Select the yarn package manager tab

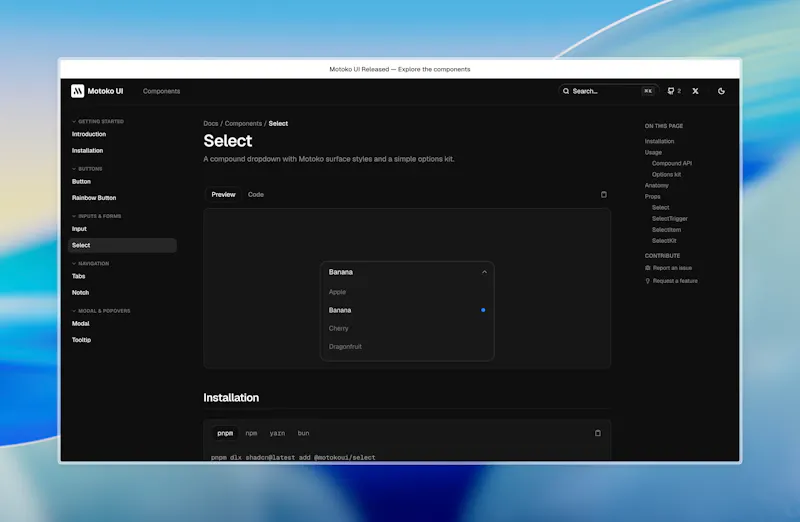tap(277, 433)
